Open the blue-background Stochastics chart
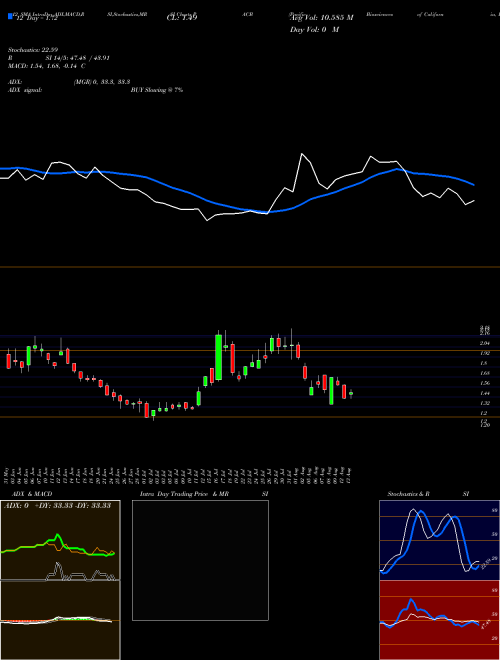The width and height of the screenshot is (500, 660). click(439, 540)
